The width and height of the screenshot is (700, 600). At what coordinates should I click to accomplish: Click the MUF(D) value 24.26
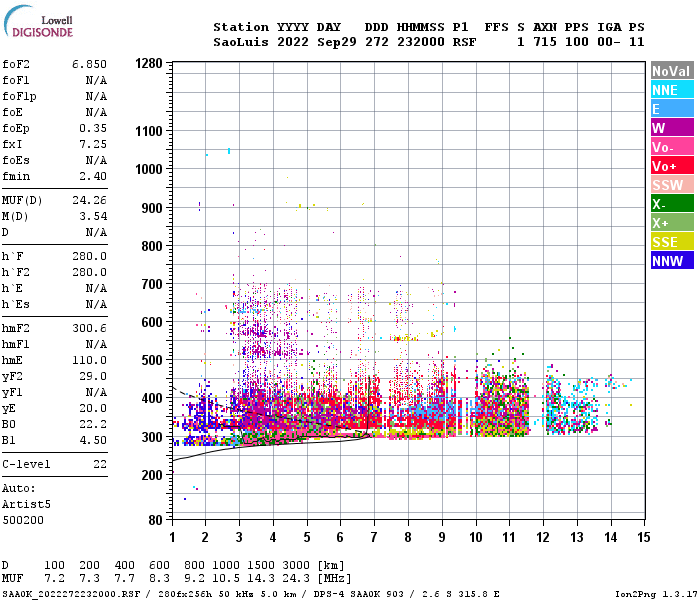(x=89, y=200)
